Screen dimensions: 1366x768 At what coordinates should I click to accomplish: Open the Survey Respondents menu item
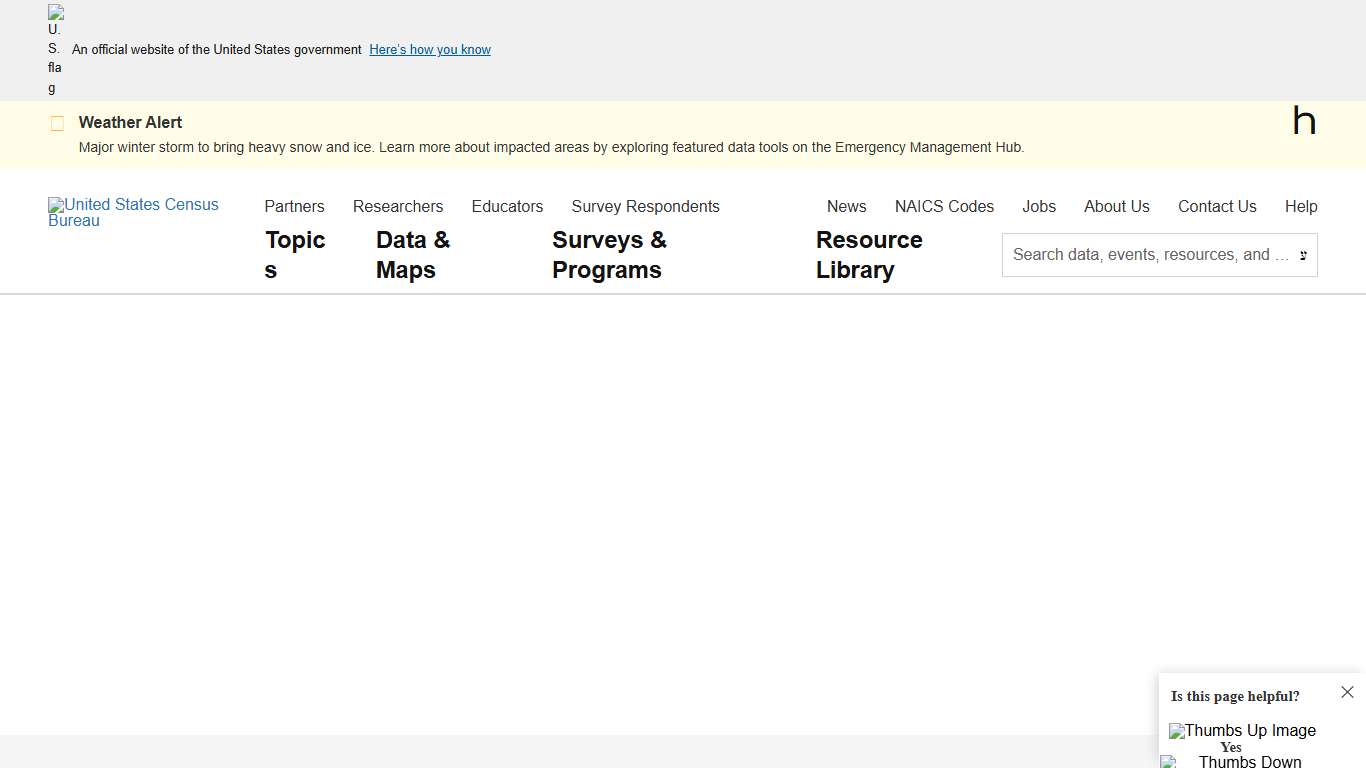click(645, 206)
